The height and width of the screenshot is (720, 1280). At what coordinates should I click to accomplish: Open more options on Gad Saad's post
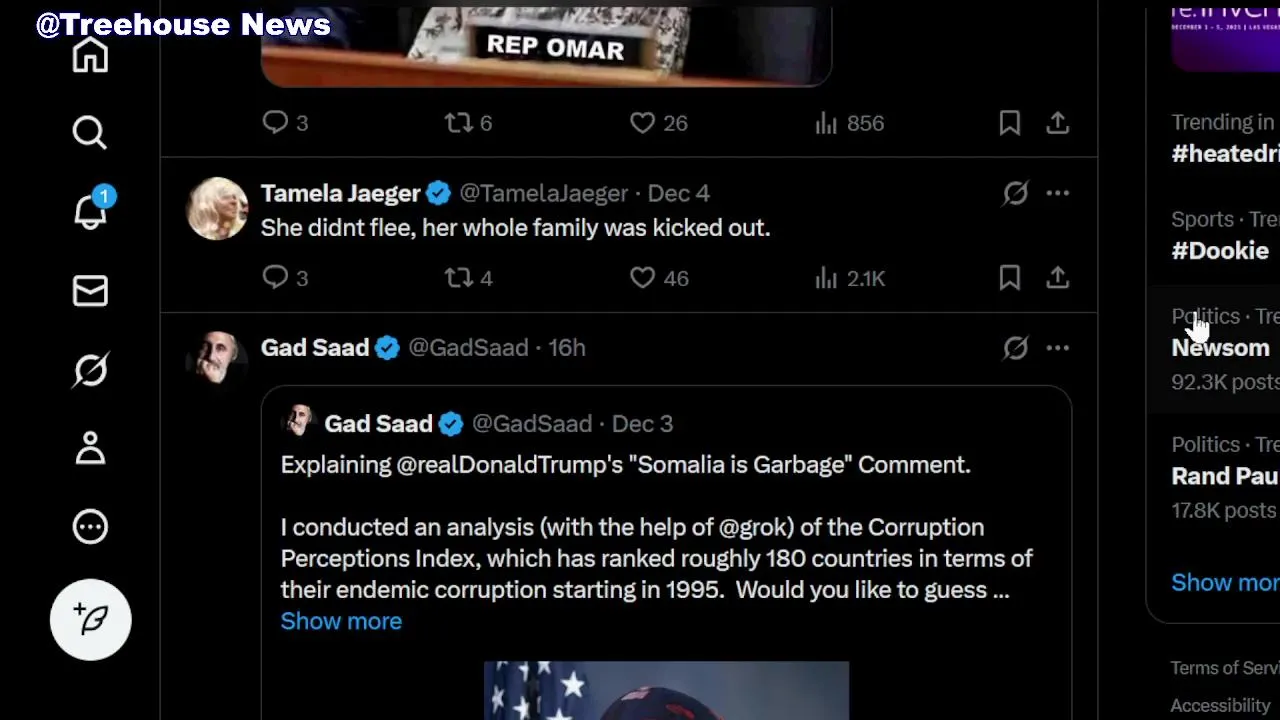[1057, 348]
